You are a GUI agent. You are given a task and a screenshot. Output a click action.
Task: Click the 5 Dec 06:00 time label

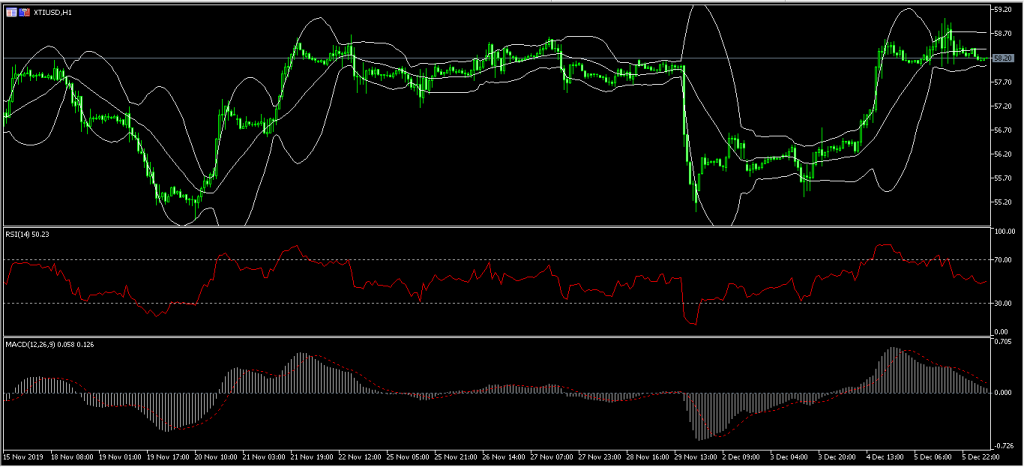click(933, 456)
